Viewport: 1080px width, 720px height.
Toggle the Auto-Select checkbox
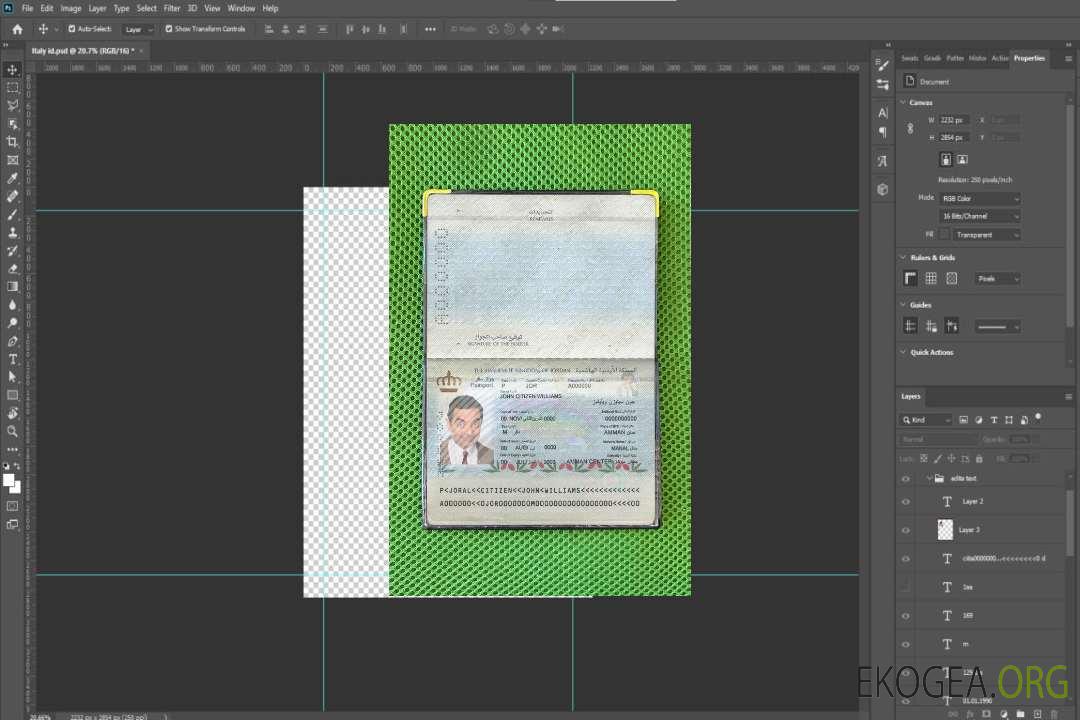coord(72,29)
